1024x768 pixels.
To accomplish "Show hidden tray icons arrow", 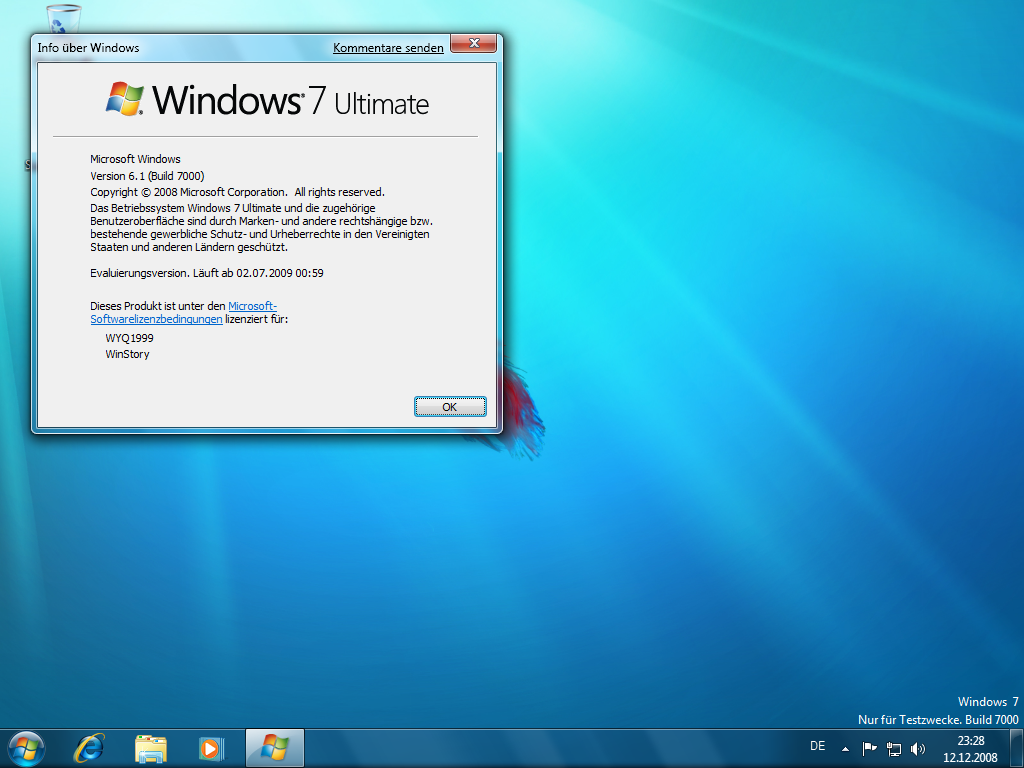I will [845, 747].
